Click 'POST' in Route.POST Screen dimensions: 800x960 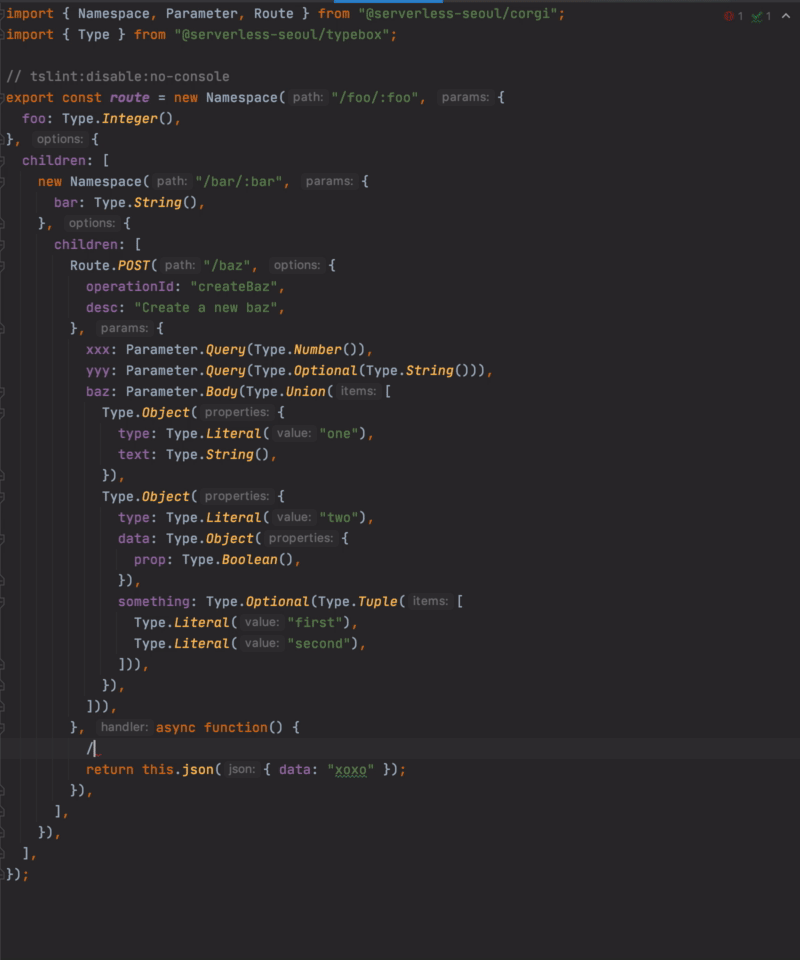point(133,266)
